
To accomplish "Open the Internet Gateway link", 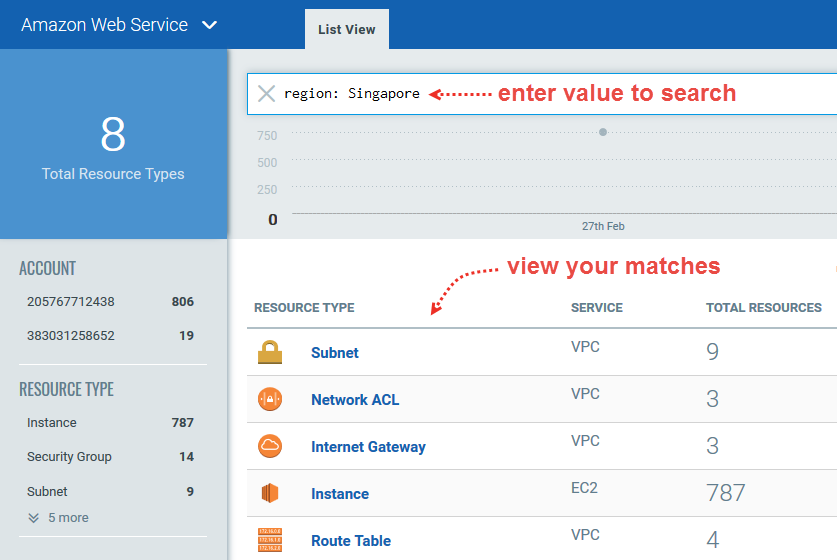I will point(368,447).
